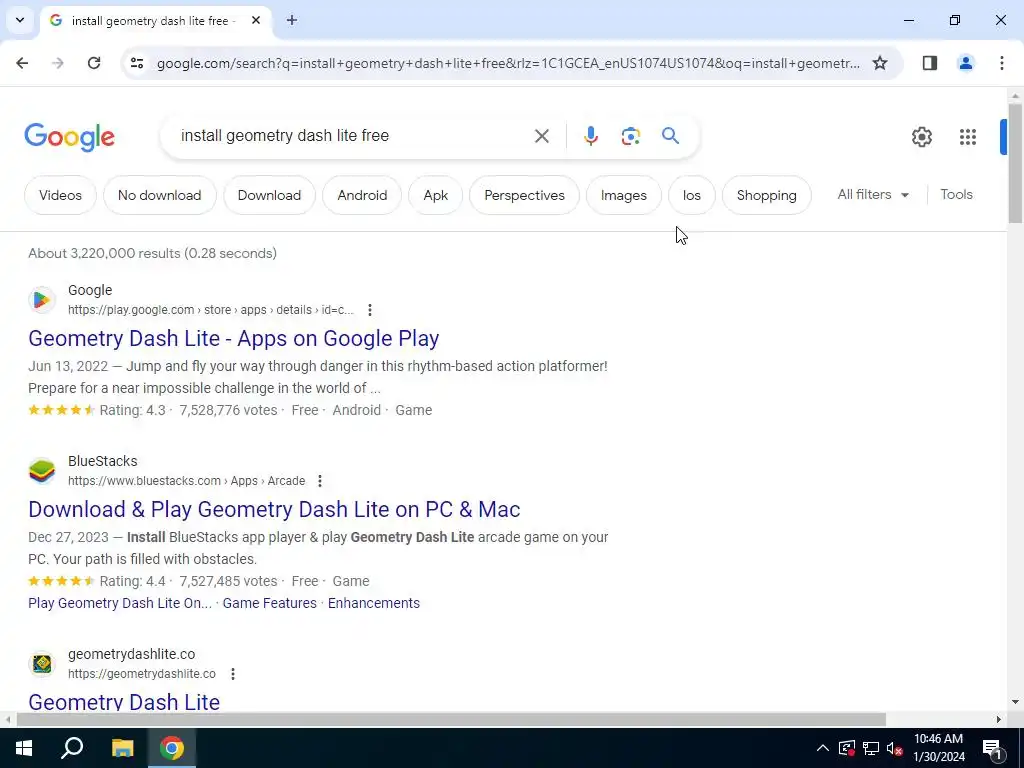Click the 'About 3,220,000 results' text
The width and height of the screenshot is (1024, 768).
coord(152,253)
